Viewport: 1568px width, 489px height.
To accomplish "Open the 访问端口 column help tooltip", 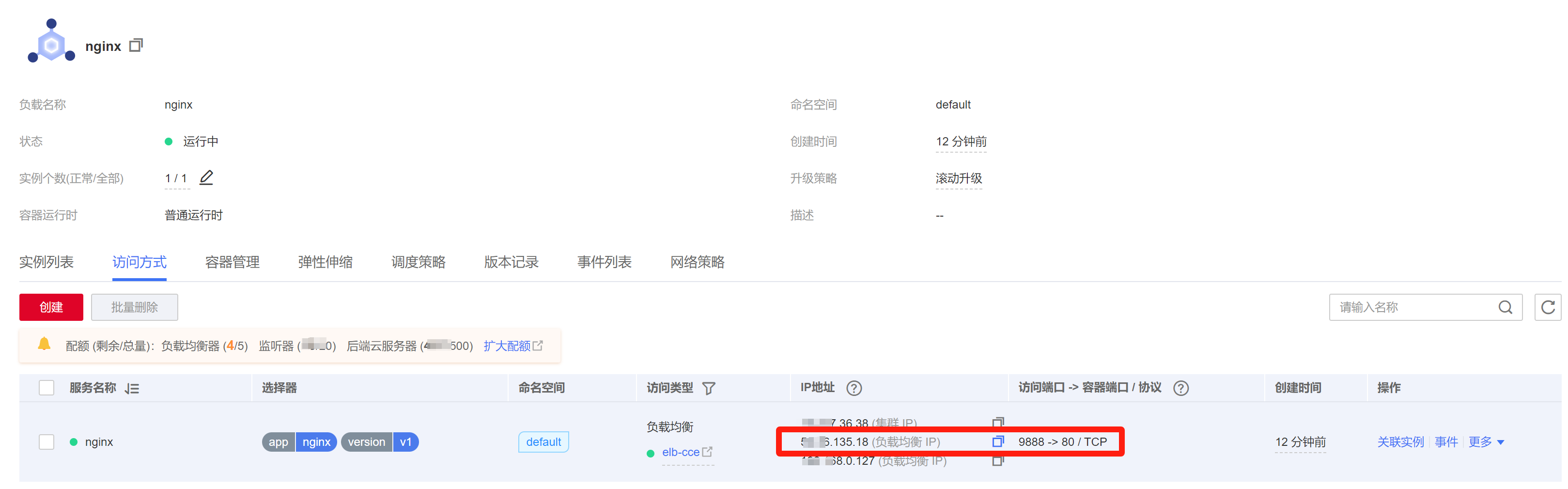I will pos(1181,387).
